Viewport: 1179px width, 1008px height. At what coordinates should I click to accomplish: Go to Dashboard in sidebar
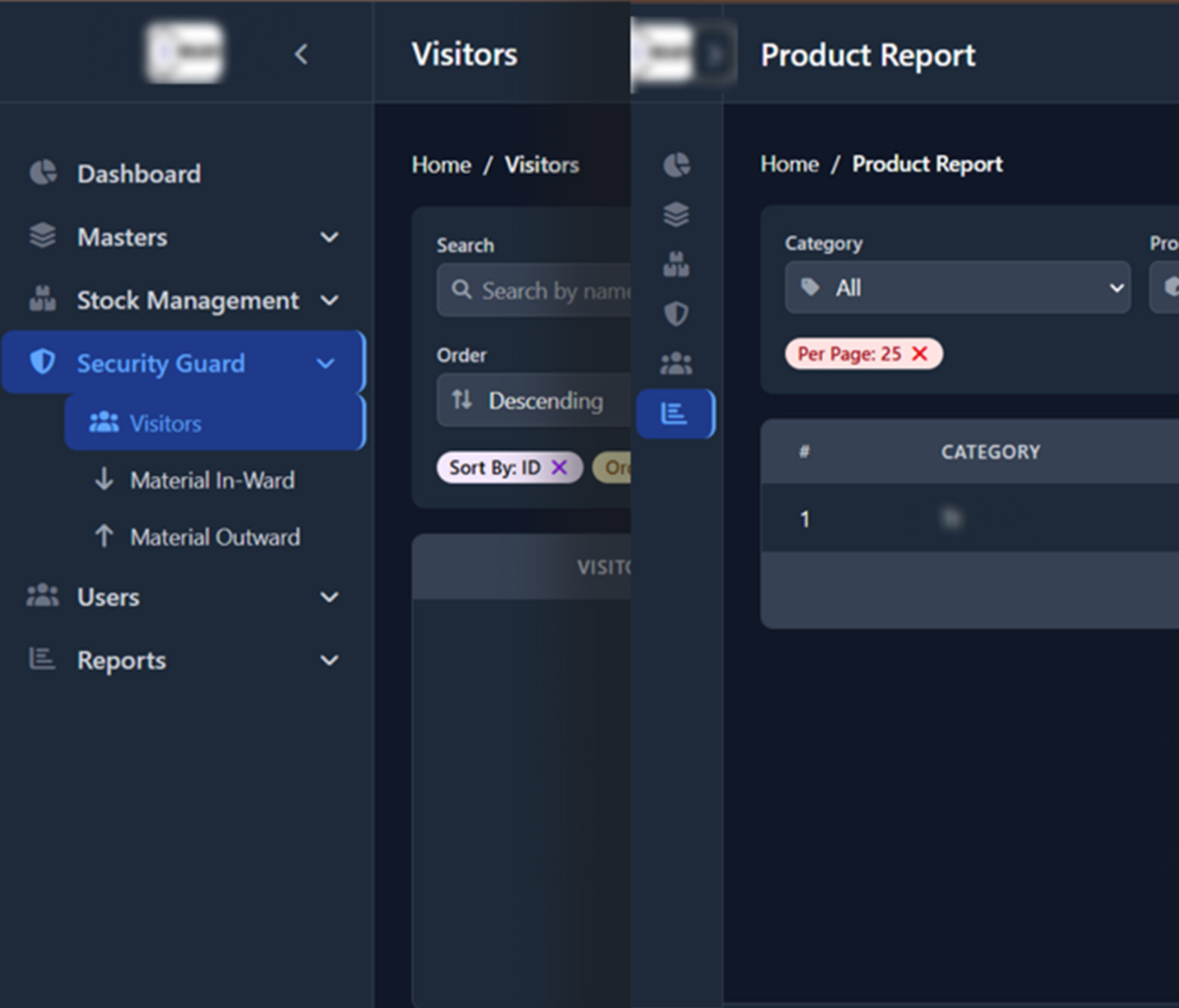point(139,173)
